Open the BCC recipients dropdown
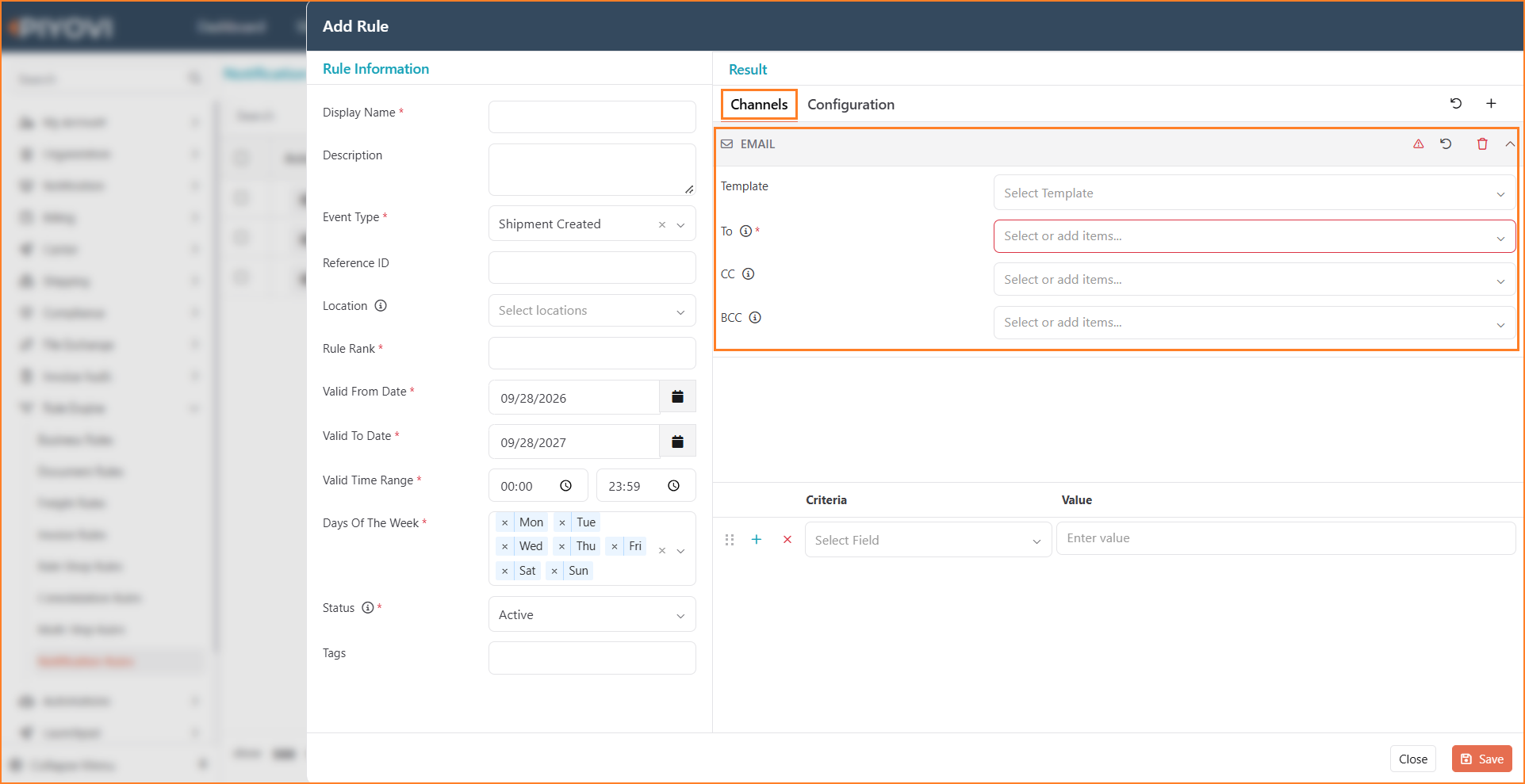Image resolution: width=1525 pixels, height=784 pixels. click(x=1255, y=323)
